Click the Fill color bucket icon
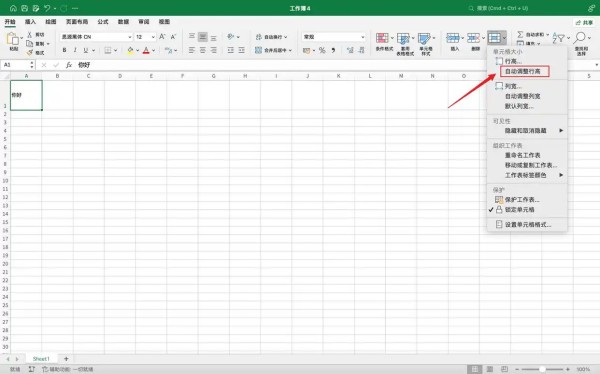 (130, 50)
